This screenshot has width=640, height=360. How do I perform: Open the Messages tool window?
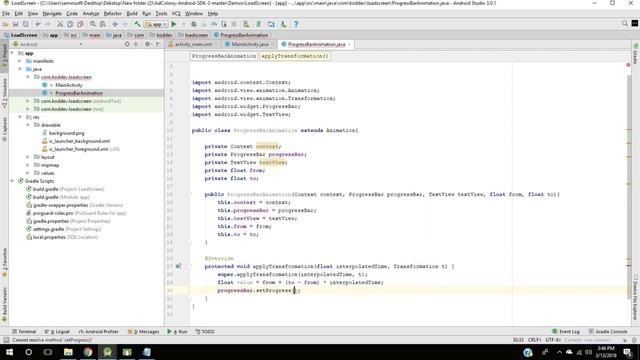click(144, 331)
